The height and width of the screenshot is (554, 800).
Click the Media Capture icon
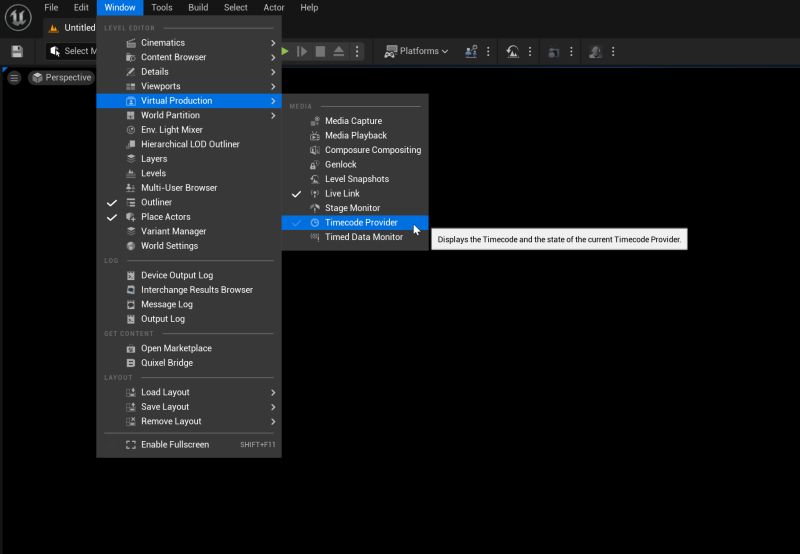click(315, 121)
